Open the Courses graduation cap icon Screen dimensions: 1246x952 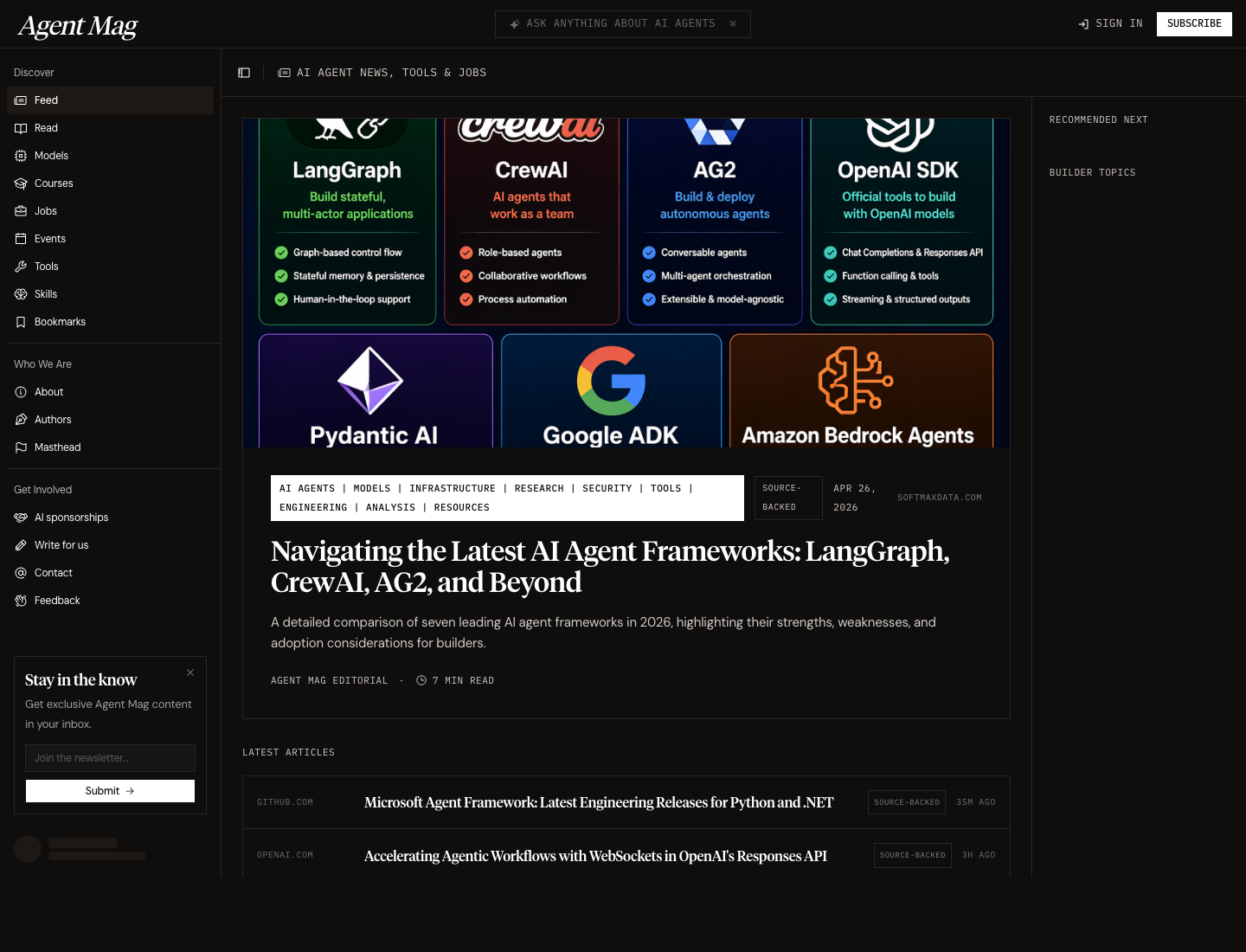[x=21, y=183]
